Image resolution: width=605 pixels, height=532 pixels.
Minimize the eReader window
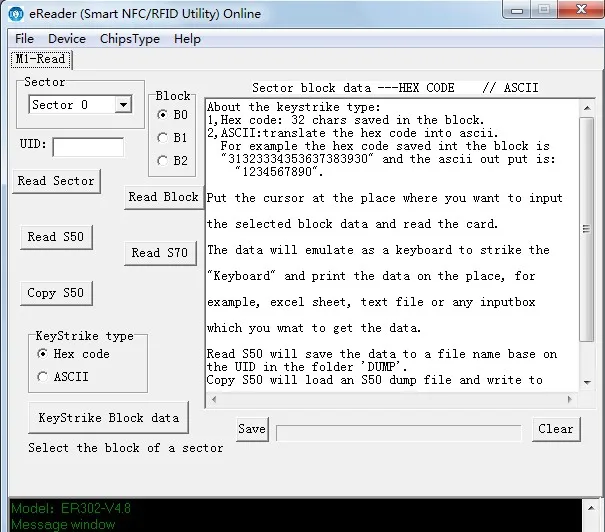(517, 10)
